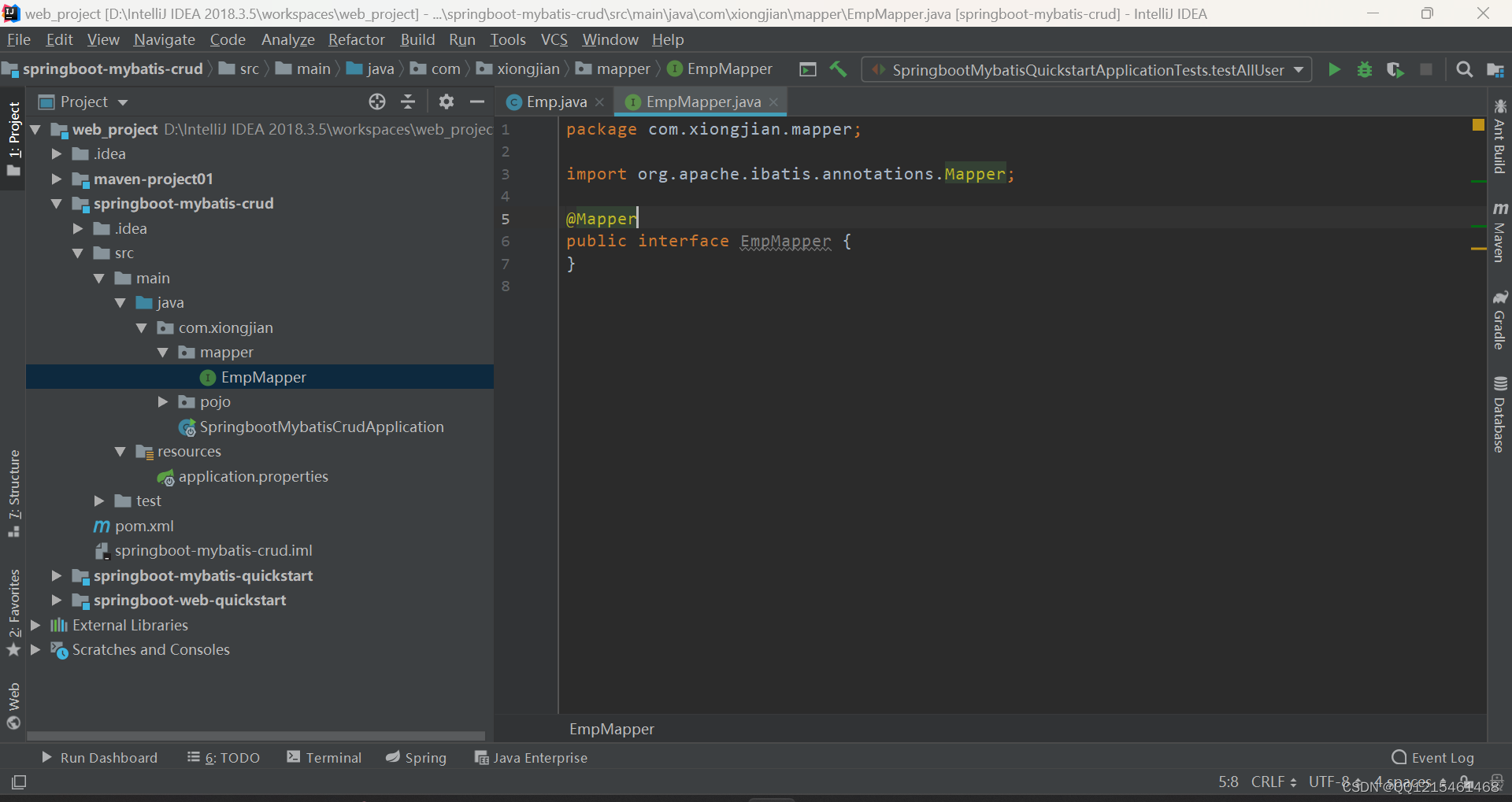The height and width of the screenshot is (802, 1512).
Task: Select Scratches and Consoles node
Action: point(150,649)
